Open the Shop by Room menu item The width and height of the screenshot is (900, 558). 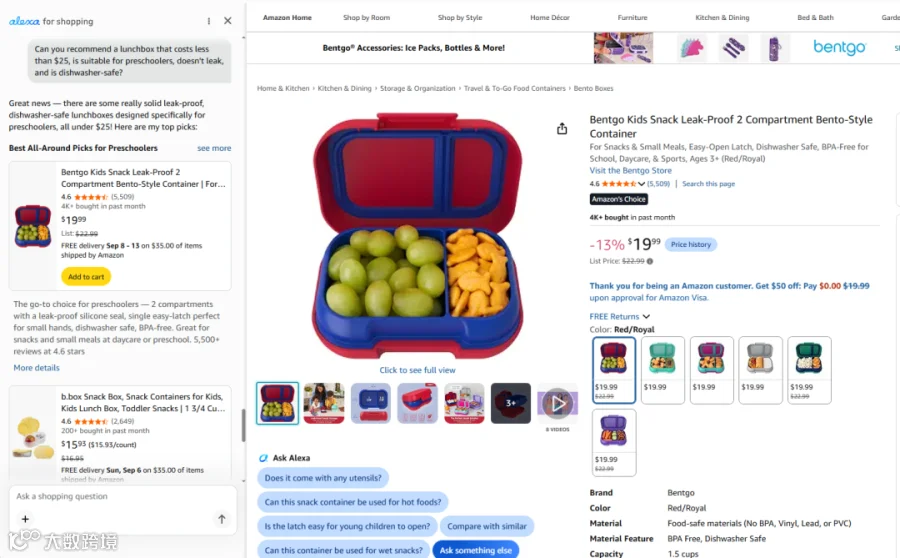[366, 18]
